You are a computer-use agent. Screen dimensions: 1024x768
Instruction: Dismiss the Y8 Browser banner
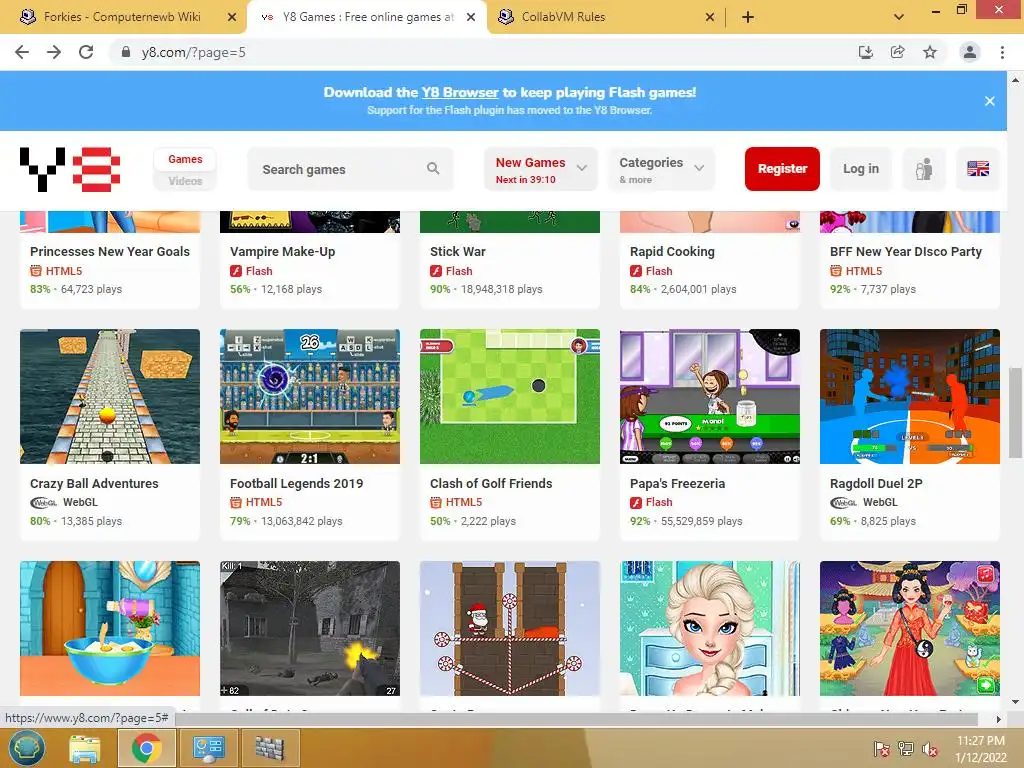tap(989, 101)
